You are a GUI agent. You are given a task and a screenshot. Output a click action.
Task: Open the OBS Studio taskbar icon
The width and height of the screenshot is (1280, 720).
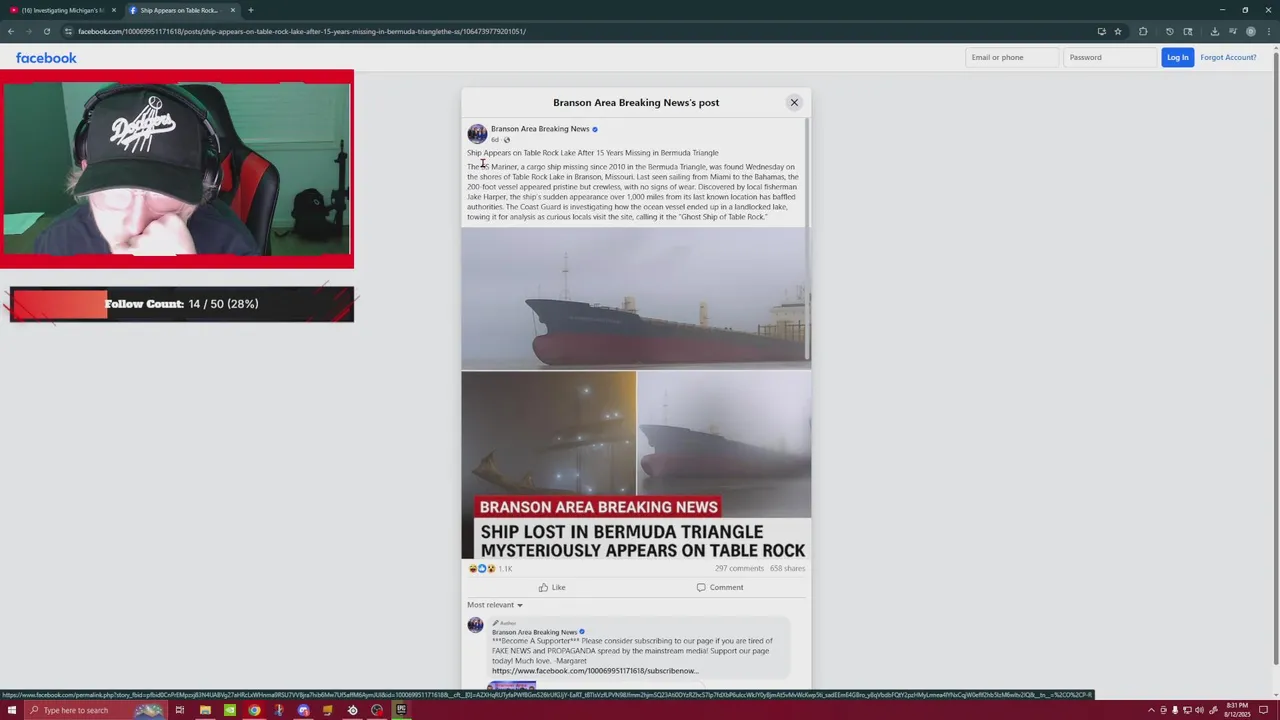click(x=377, y=710)
